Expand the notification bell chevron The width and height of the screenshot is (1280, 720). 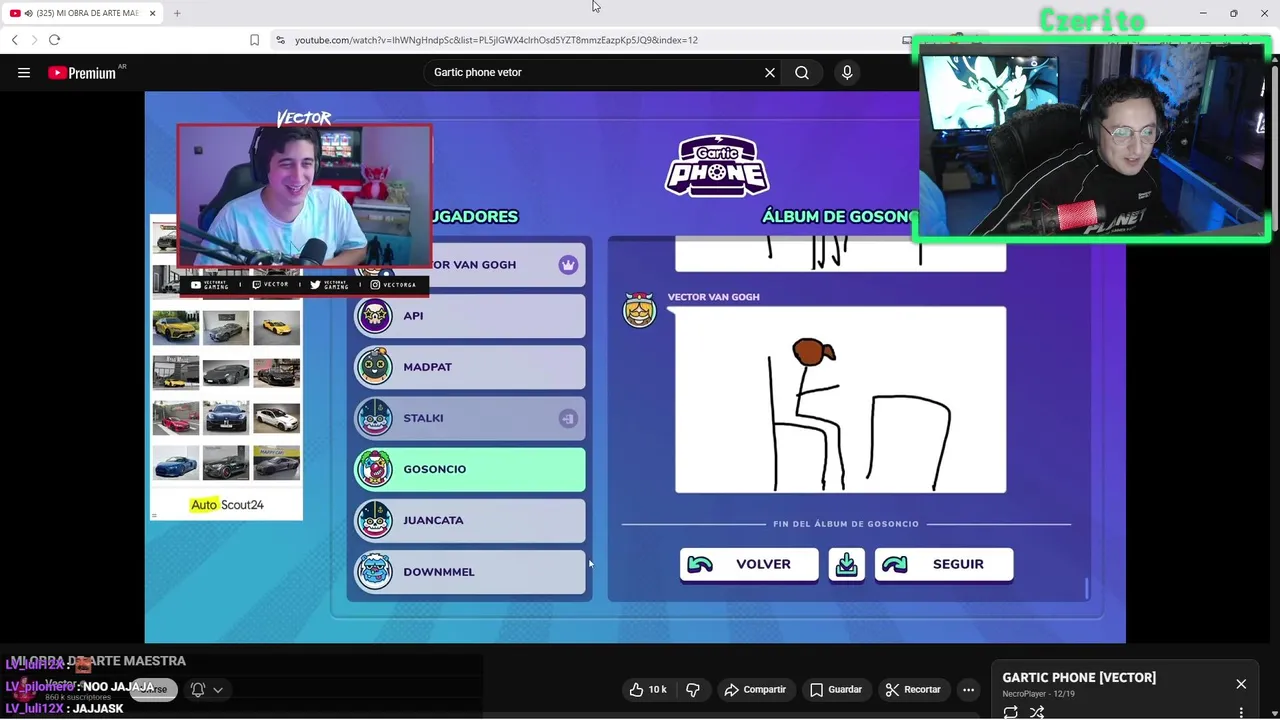(x=217, y=689)
